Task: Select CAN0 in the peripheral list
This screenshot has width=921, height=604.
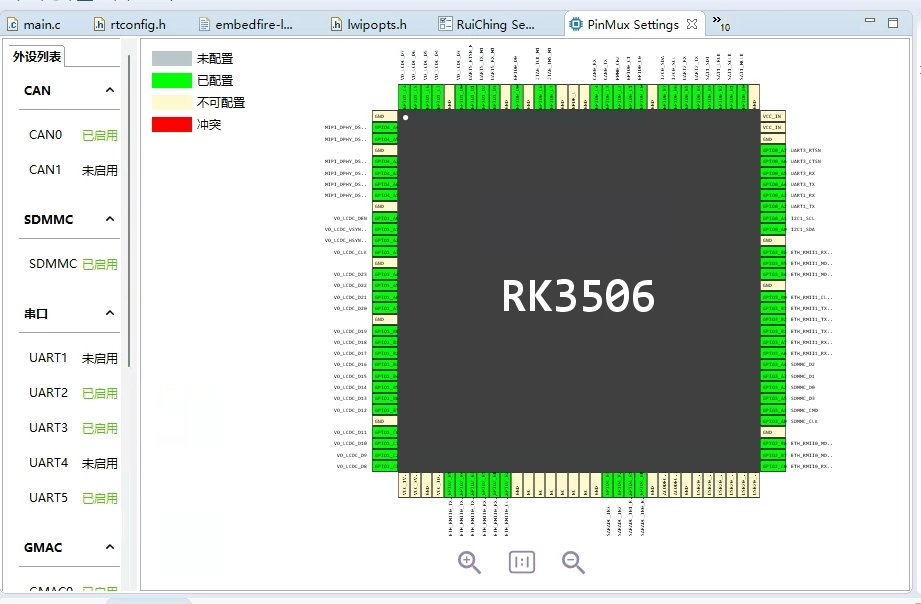Action: pyautogui.click(x=45, y=135)
